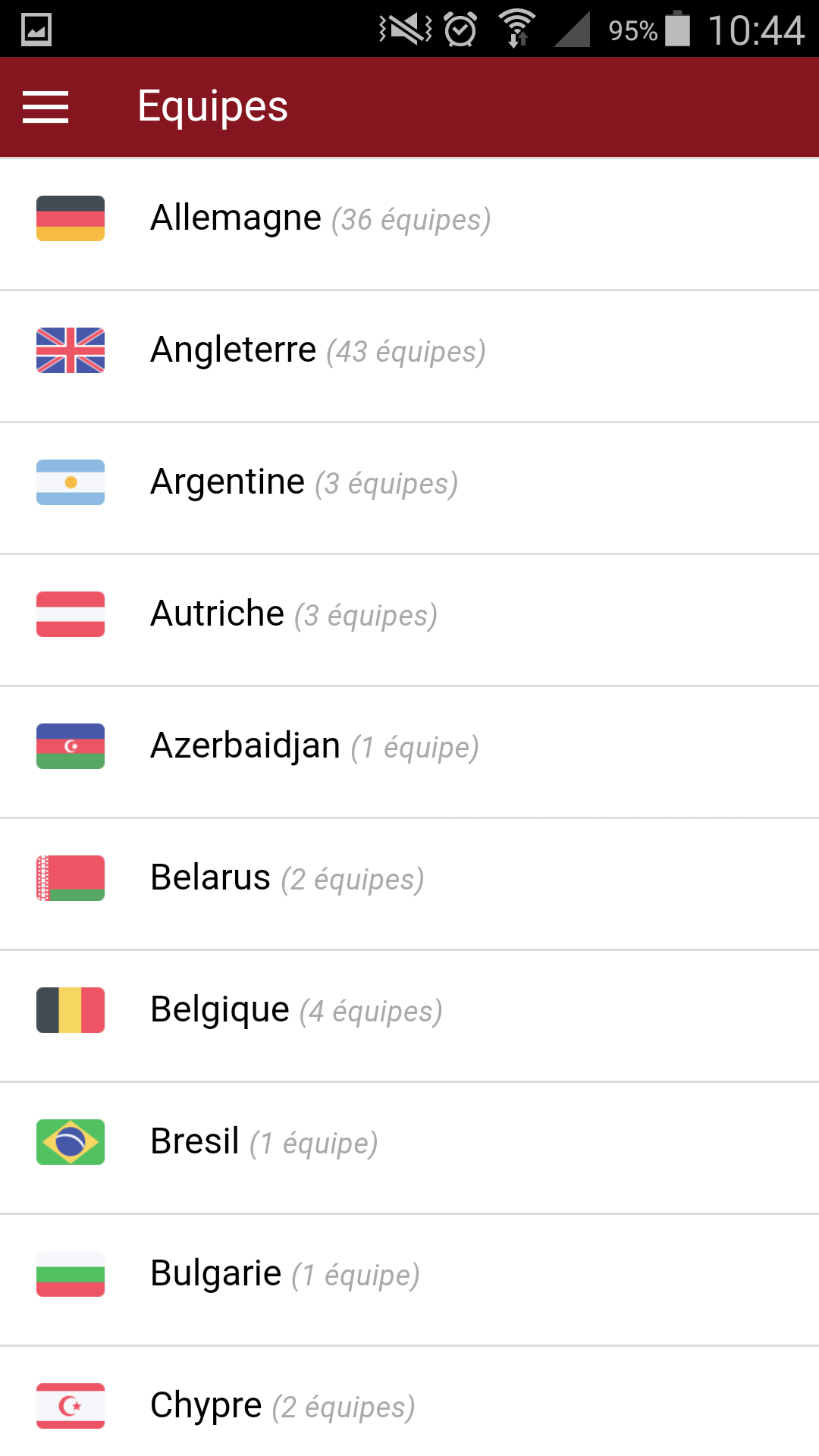Choose Autriche from the country list

pyautogui.click(x=409, y=620)
